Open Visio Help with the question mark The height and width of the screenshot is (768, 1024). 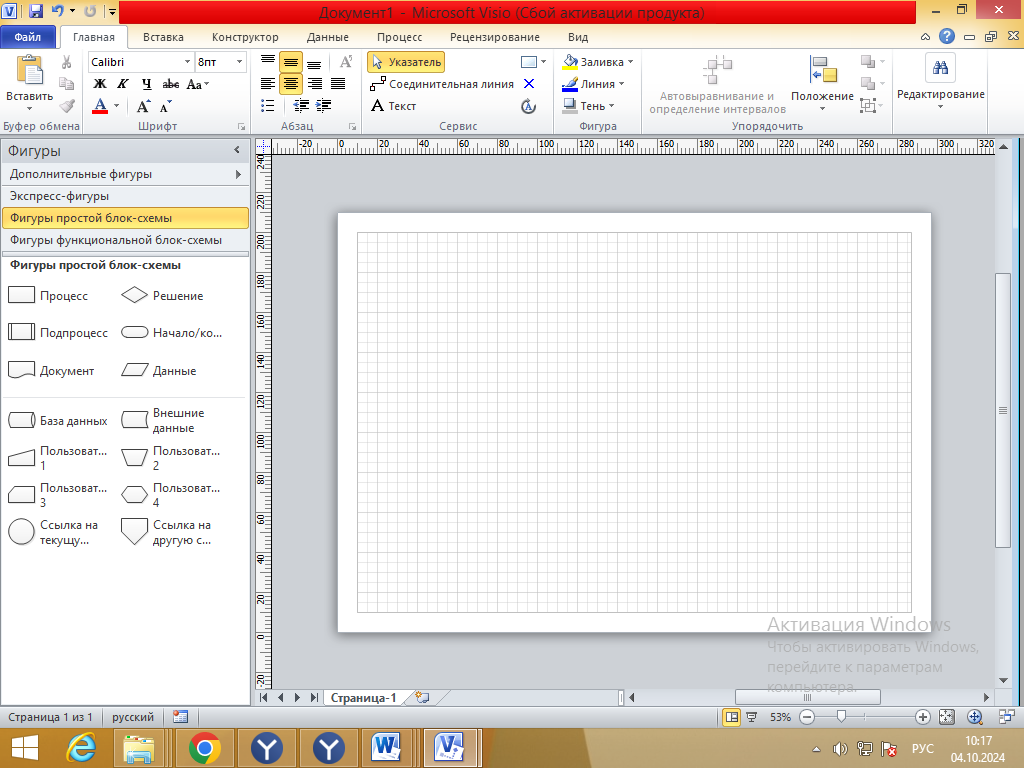947,37
